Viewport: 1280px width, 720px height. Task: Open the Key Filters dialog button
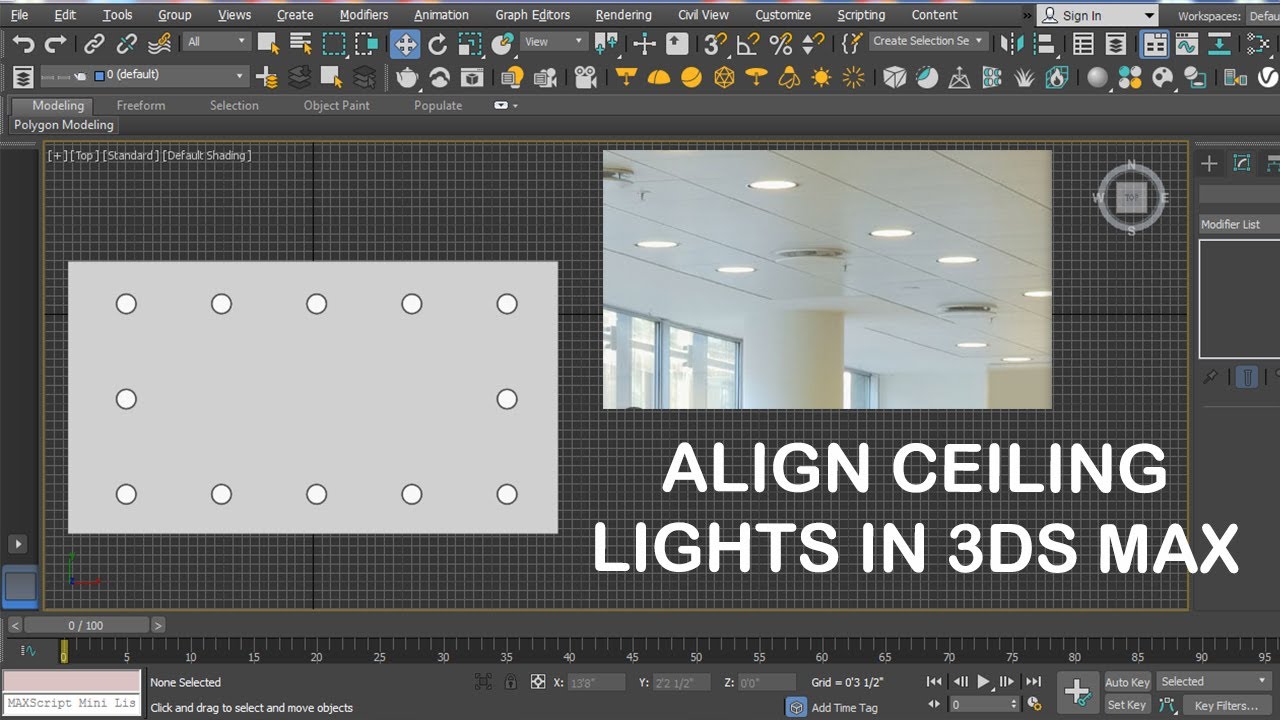1226,705
